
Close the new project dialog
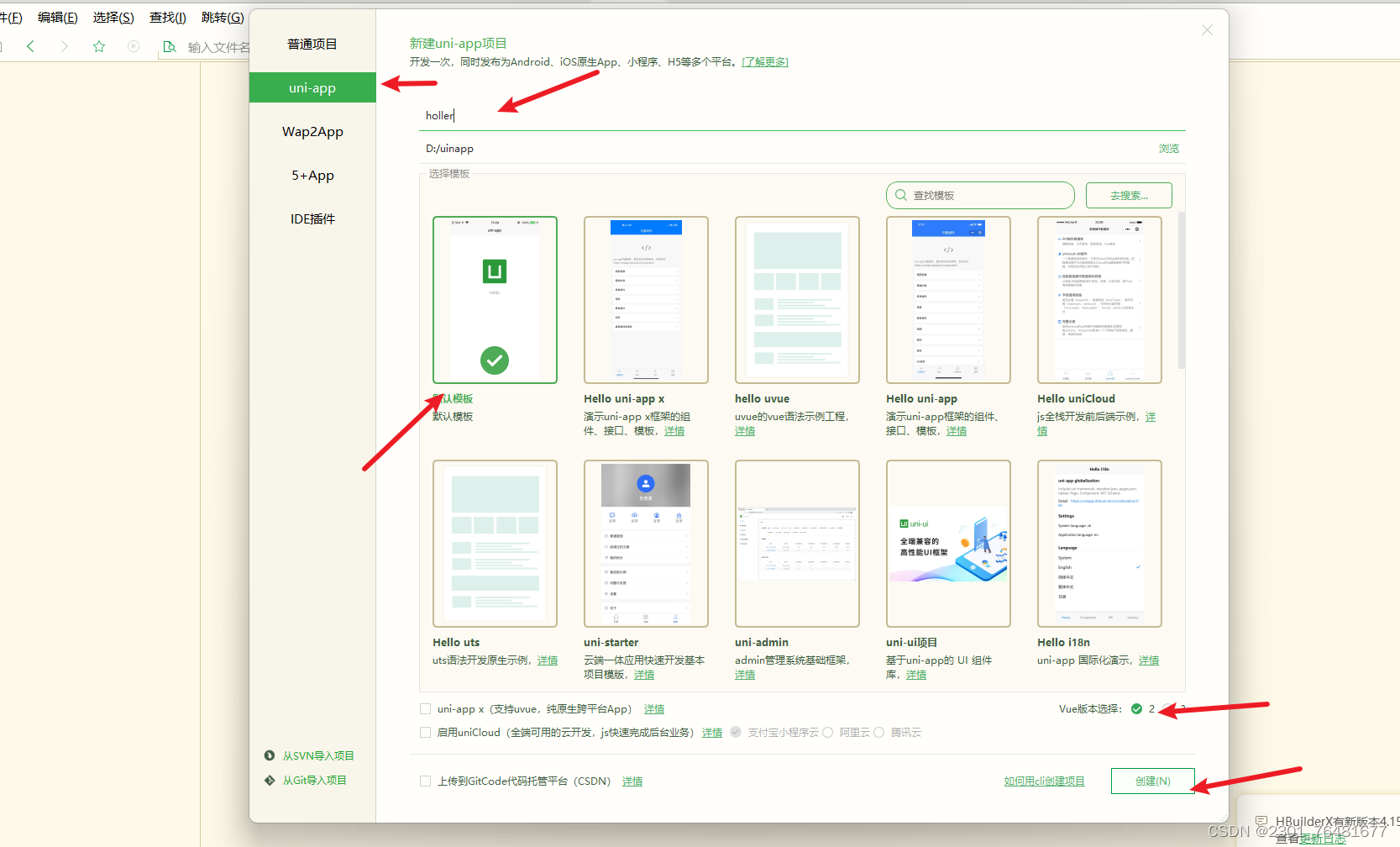[1207, 30]
